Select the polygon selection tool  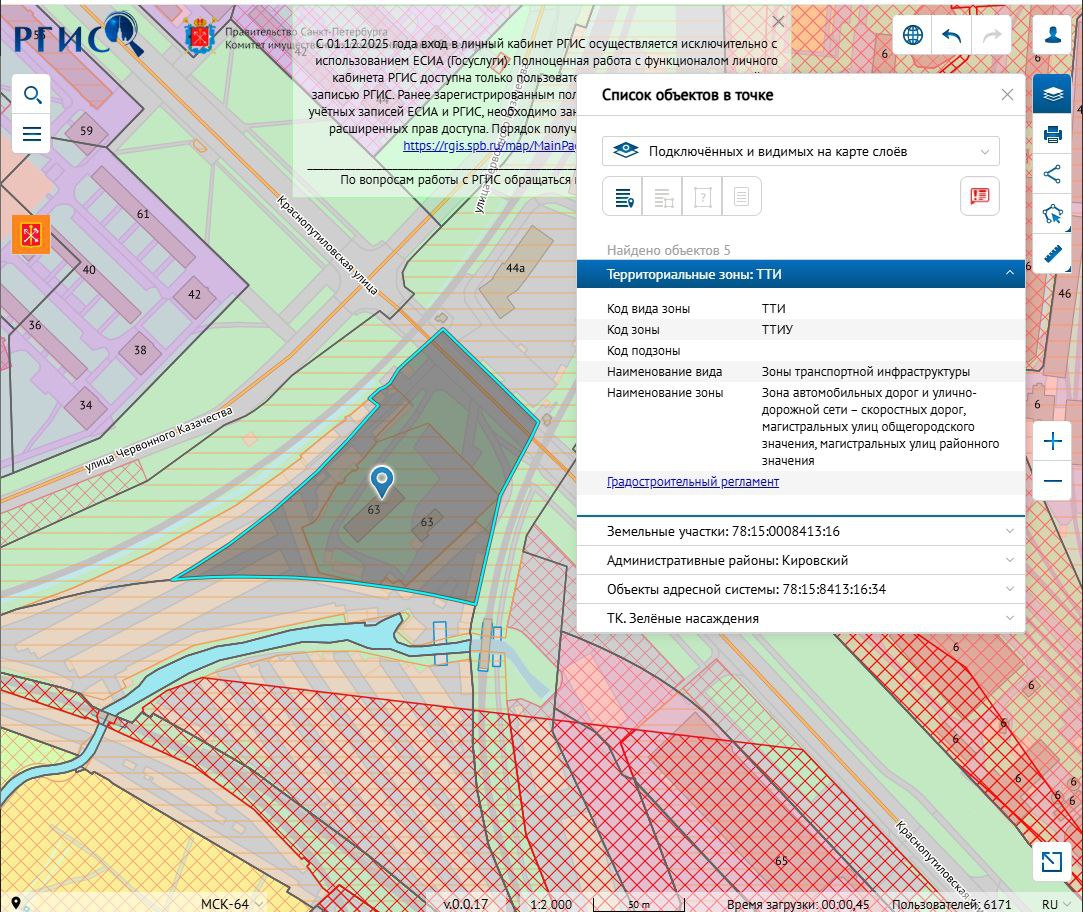1052,213
